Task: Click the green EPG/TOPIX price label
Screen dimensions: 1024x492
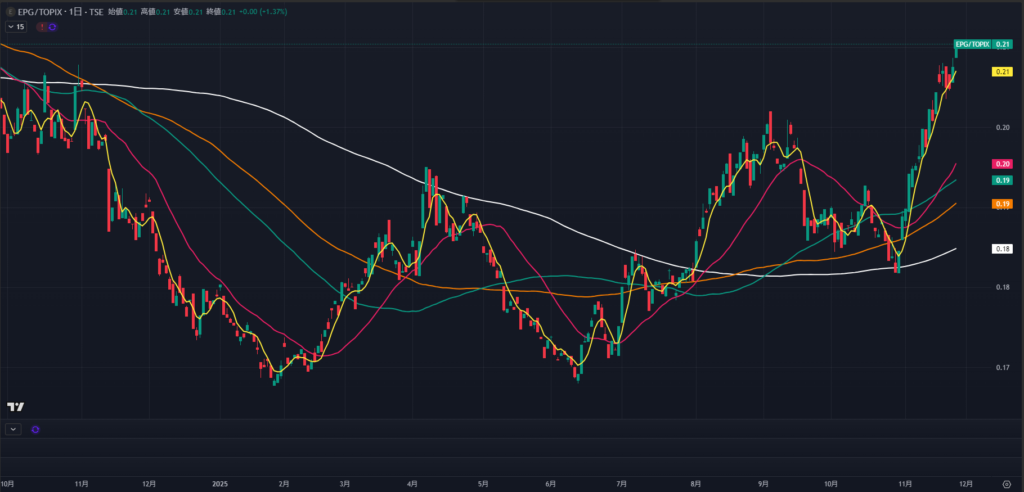Action: point(970,45)
